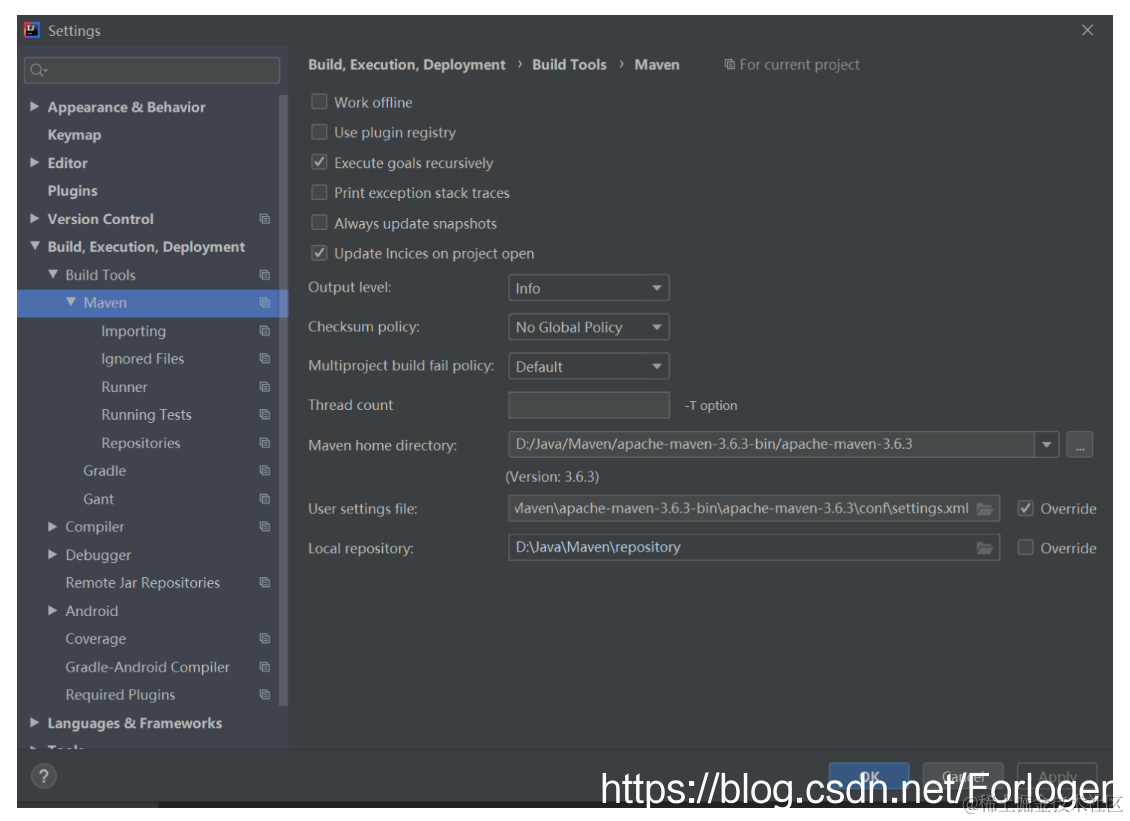Click the settings tree vertical scrollbar

[x=283, y=400]
